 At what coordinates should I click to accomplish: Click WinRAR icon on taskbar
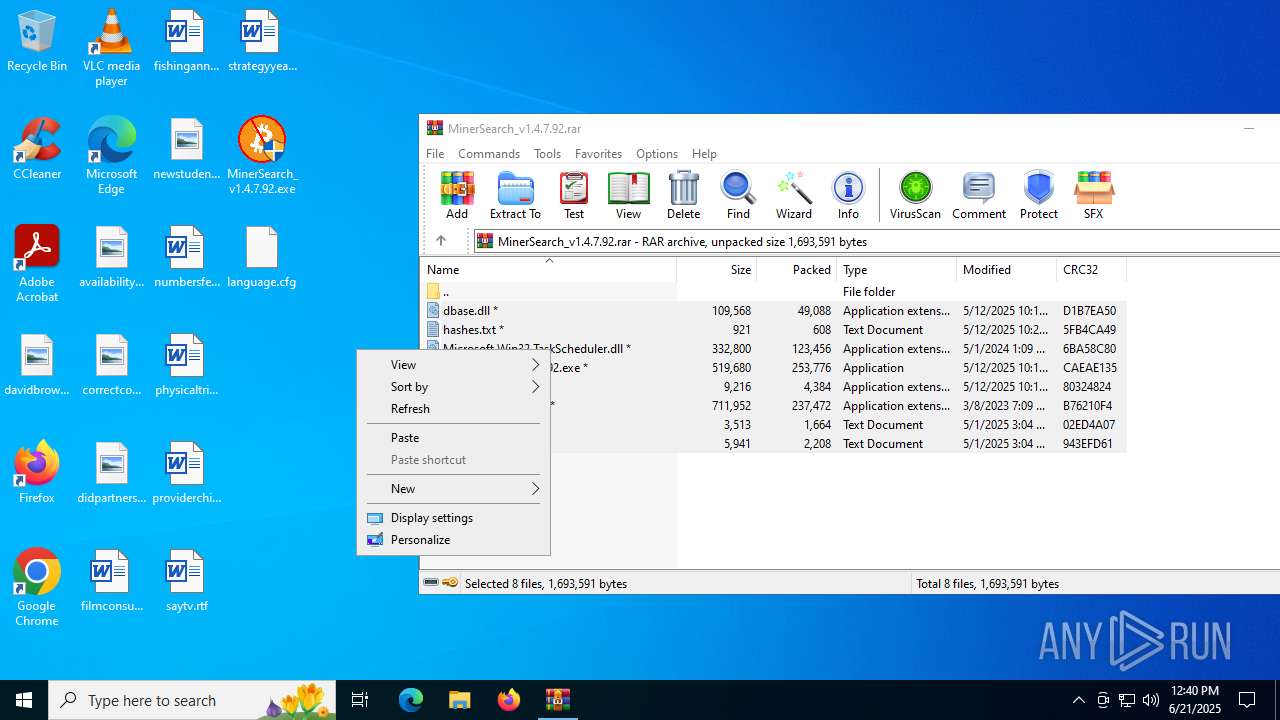[x=557, y=700]
